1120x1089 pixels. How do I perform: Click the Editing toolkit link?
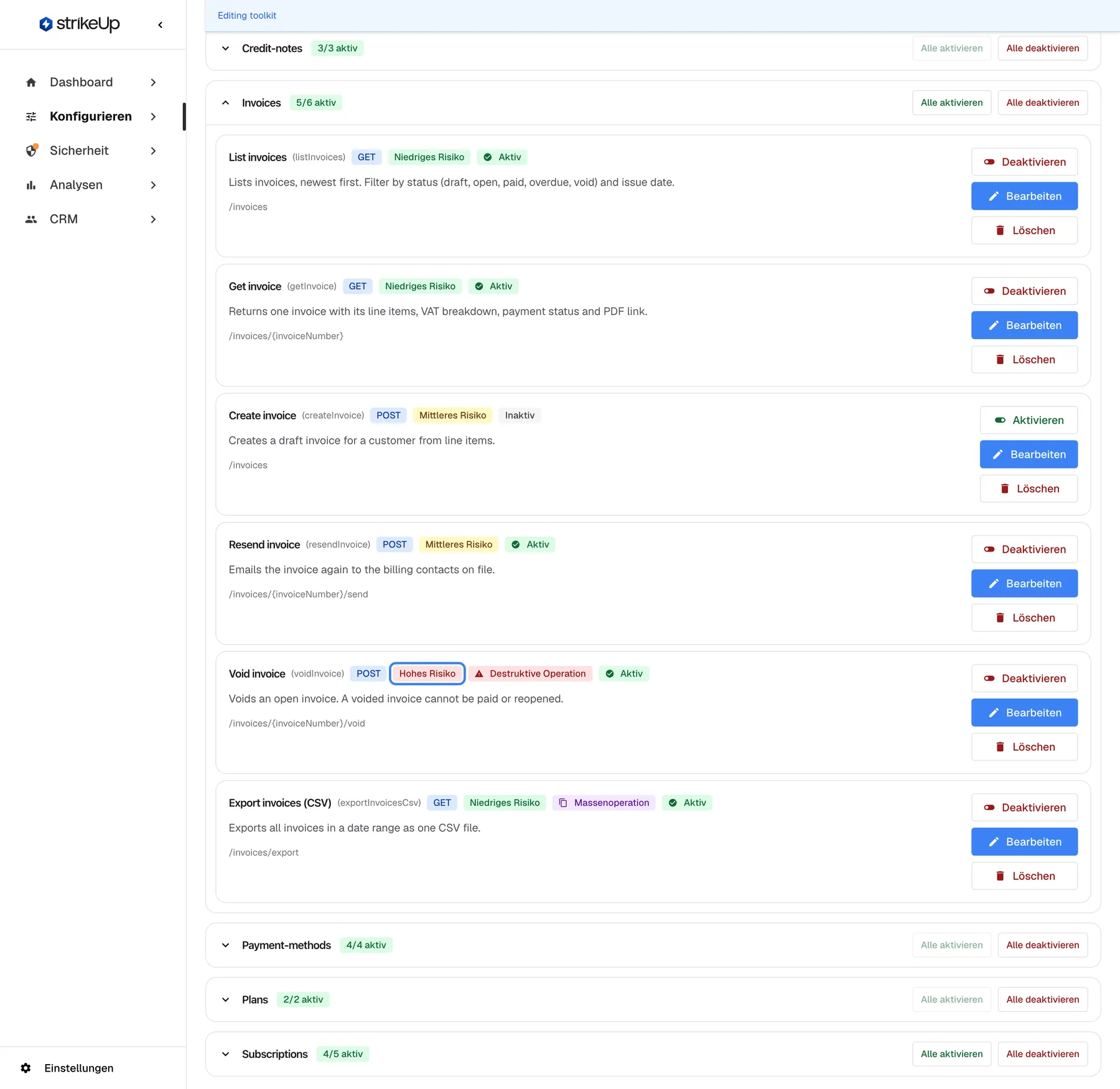pyautogui.click(x=247, y=16)
